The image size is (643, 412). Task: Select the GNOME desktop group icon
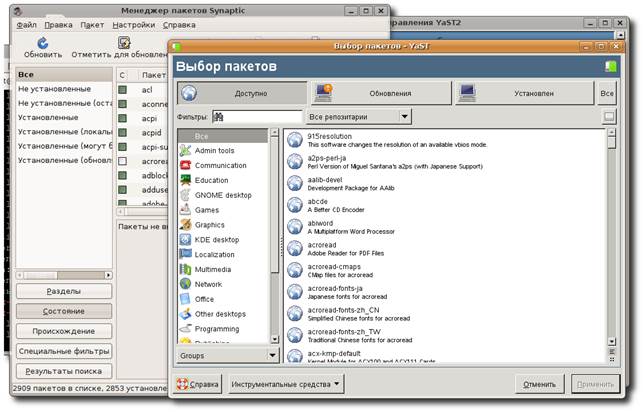pyautogui.click(x=185, y=195)
